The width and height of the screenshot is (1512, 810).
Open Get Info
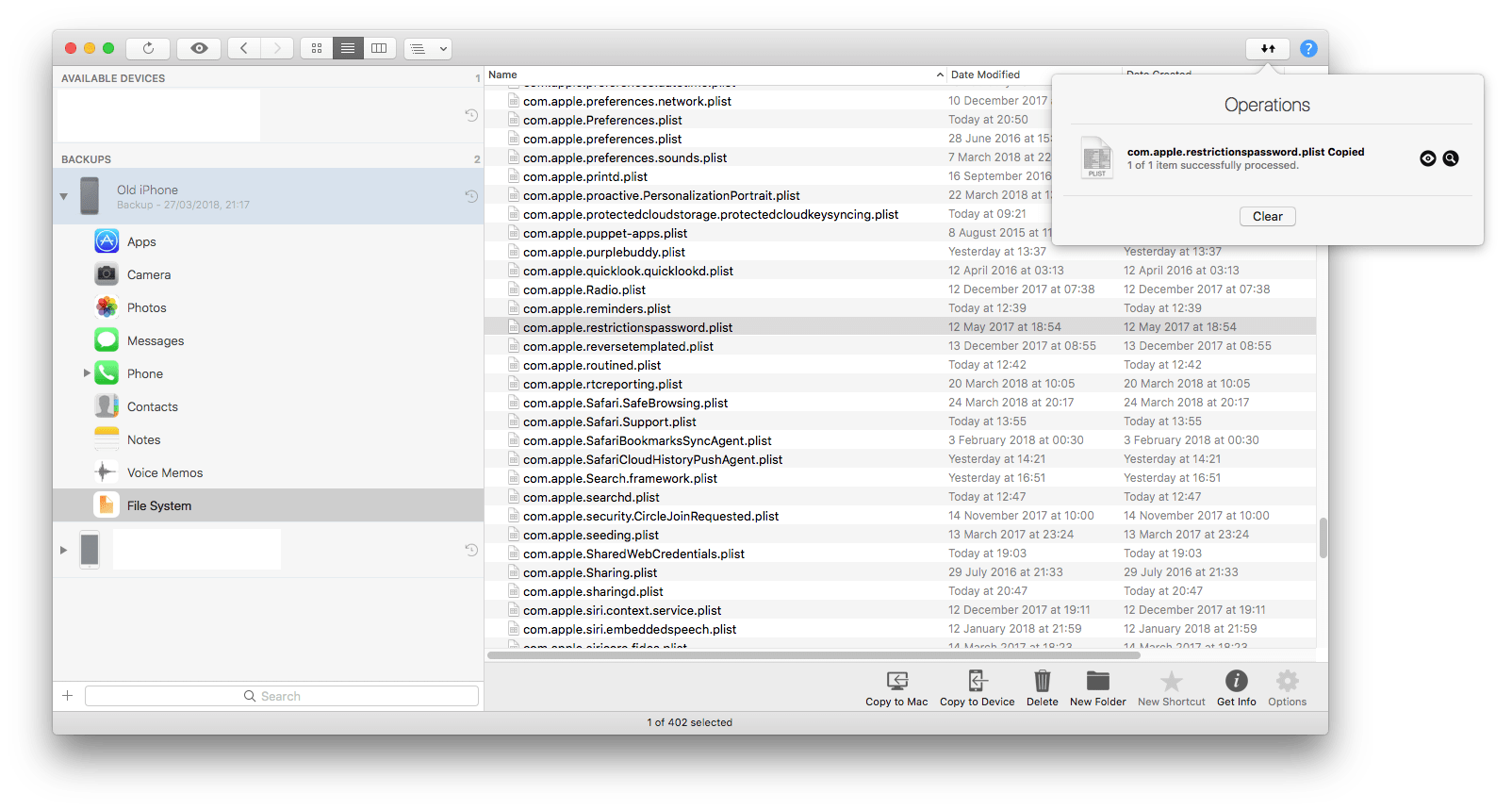coord(1237,688)
